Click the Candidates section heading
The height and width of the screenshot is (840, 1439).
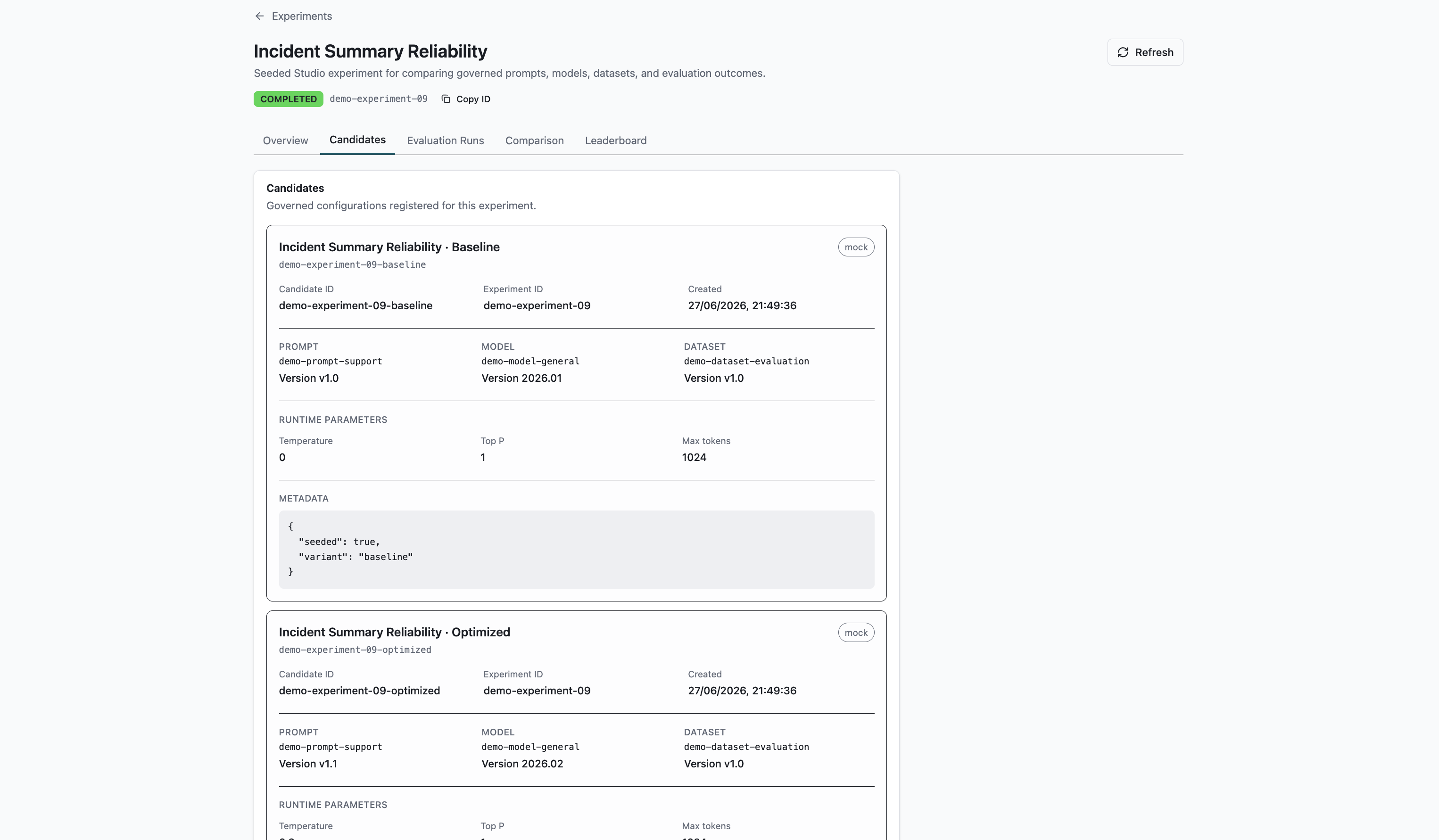coord(295,189)
